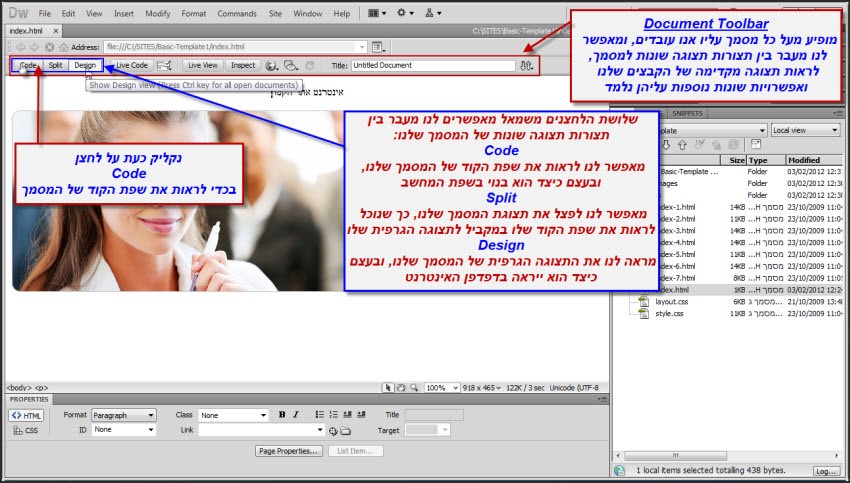Click the Refresh Design View icon
Viewport: 850px width, 483px height.
[310, 66]
